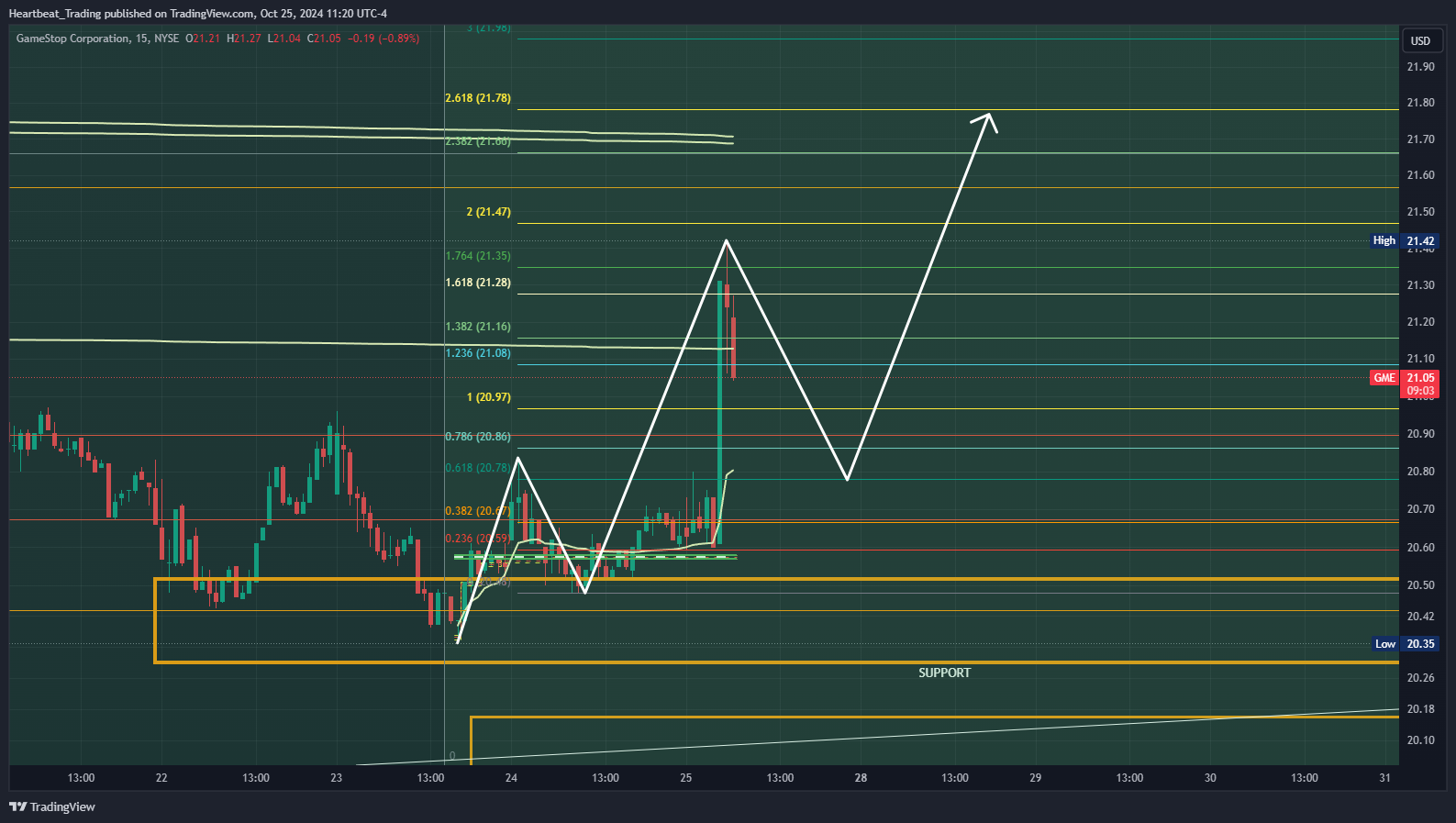Click 21.20 on the price axis
The width and height of the screenshot is (1456, 823).
[1420, 322]
